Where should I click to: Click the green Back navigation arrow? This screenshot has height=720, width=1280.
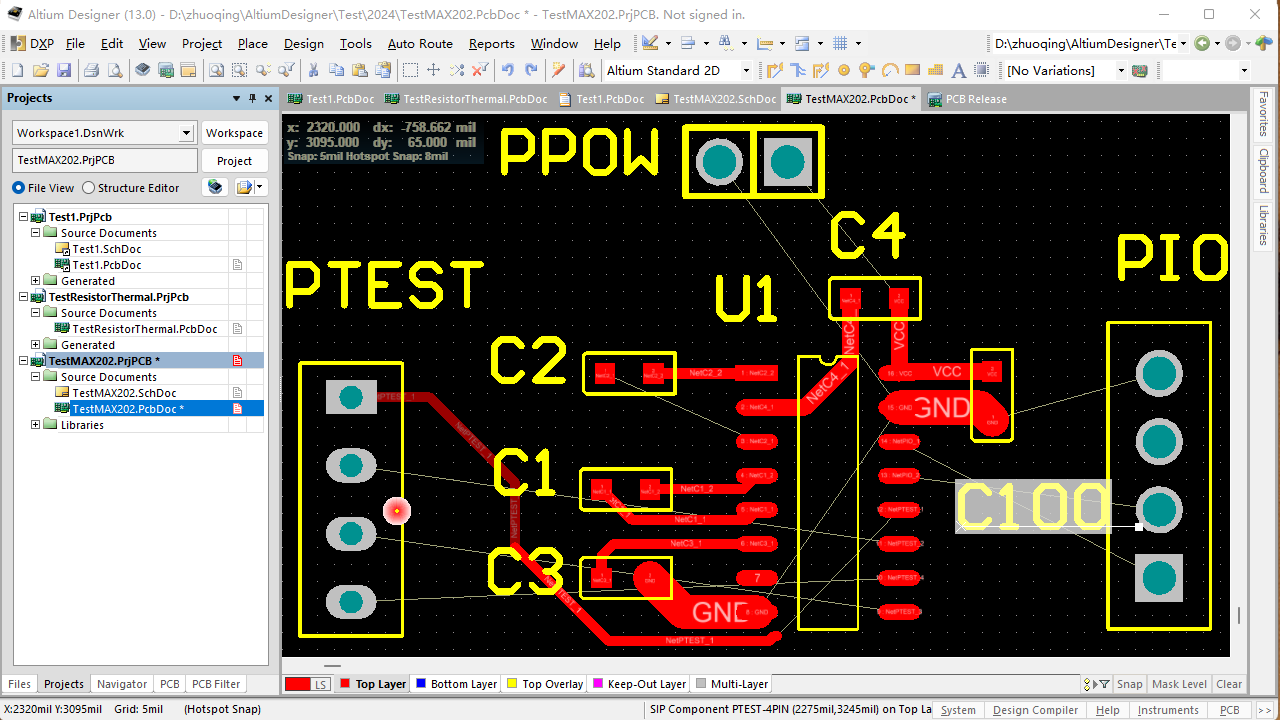[1202, 43]
